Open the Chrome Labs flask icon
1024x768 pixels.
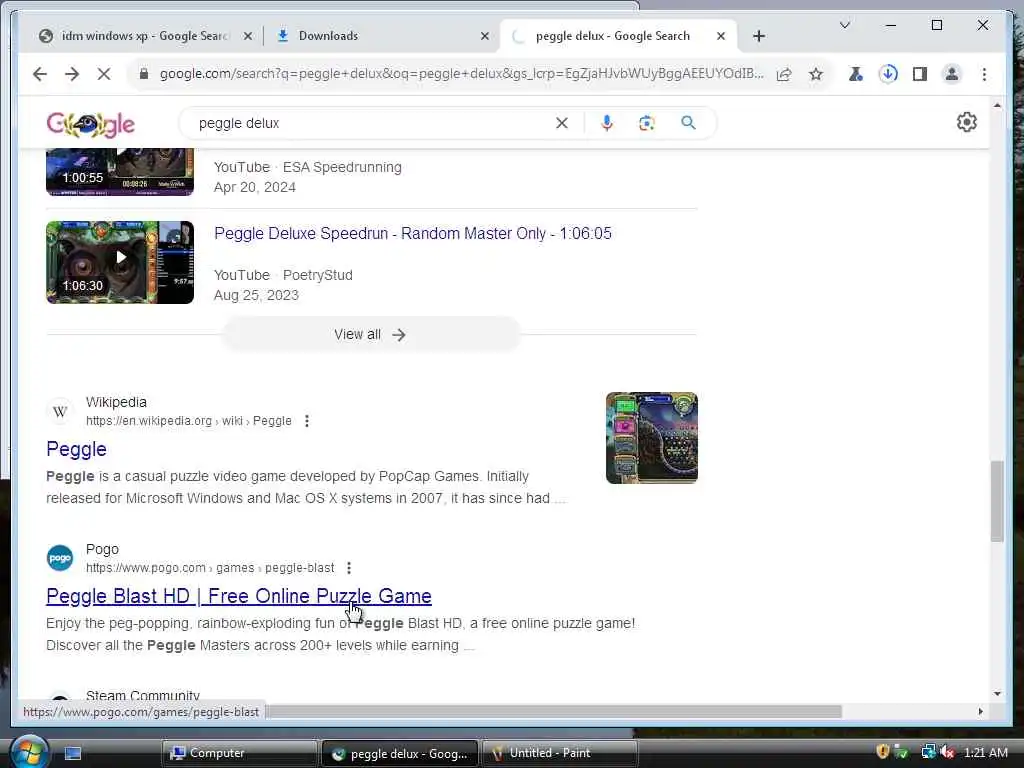click(856, 74)
